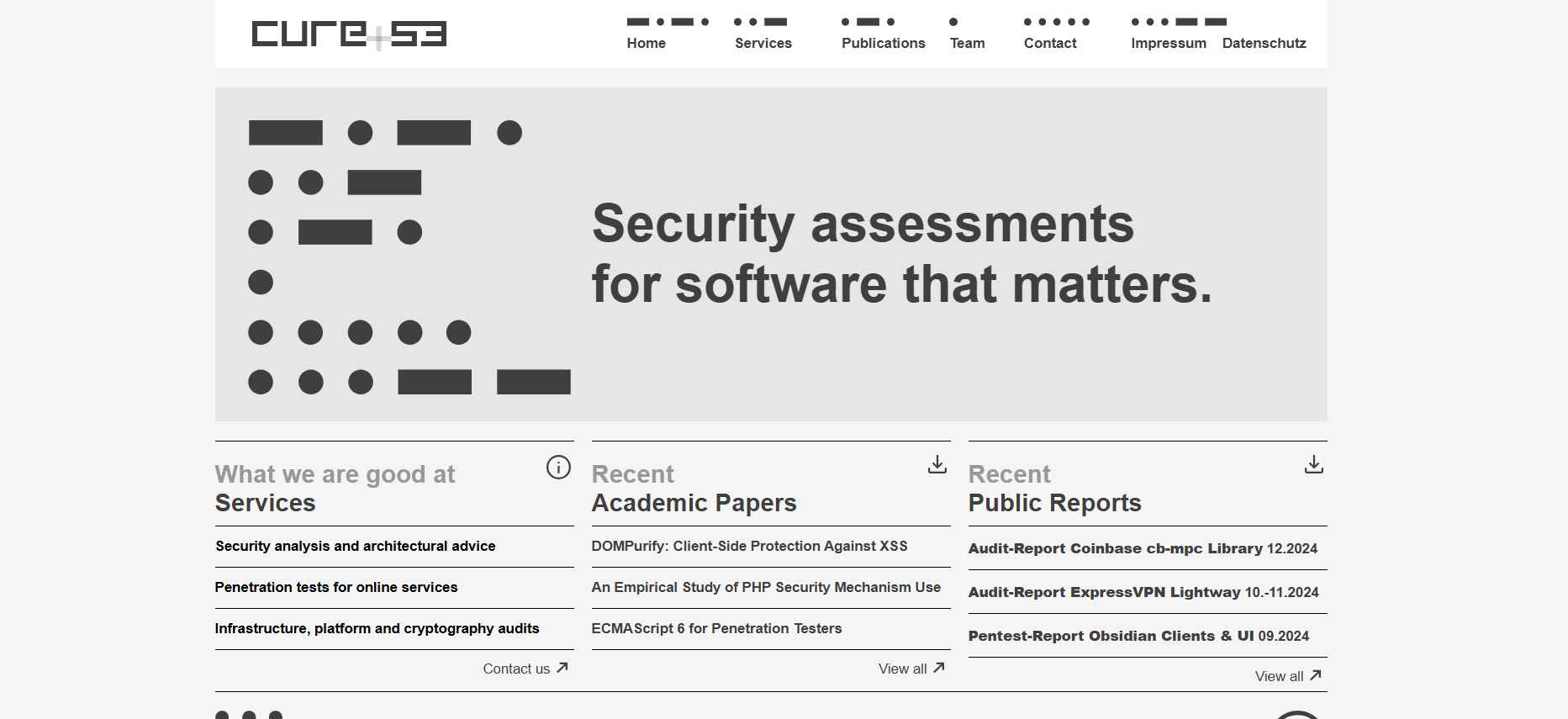Select Infrastructure, platform and cryptography audits
The height and width of the screenshot is (719, 1568).
[377, 628]
